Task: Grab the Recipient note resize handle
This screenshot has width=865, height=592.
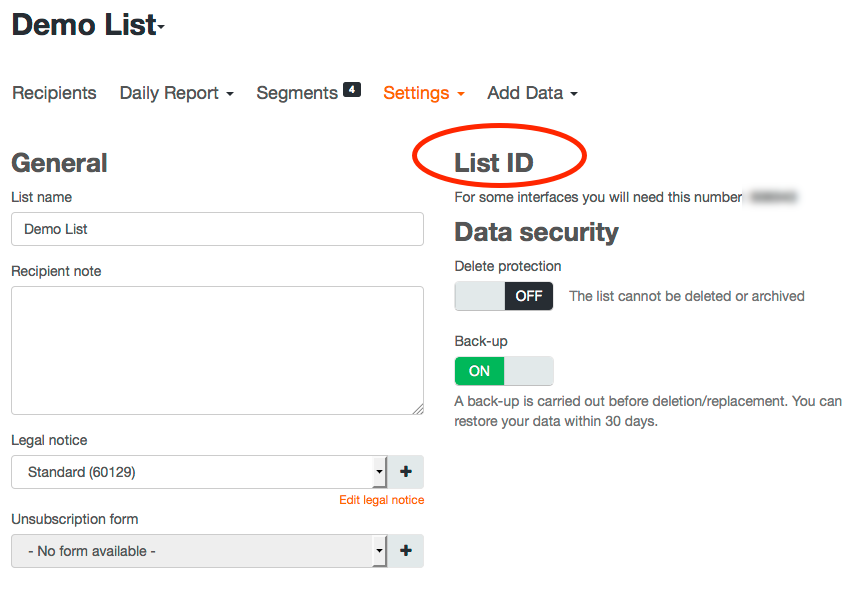Action: coord(418,408)
